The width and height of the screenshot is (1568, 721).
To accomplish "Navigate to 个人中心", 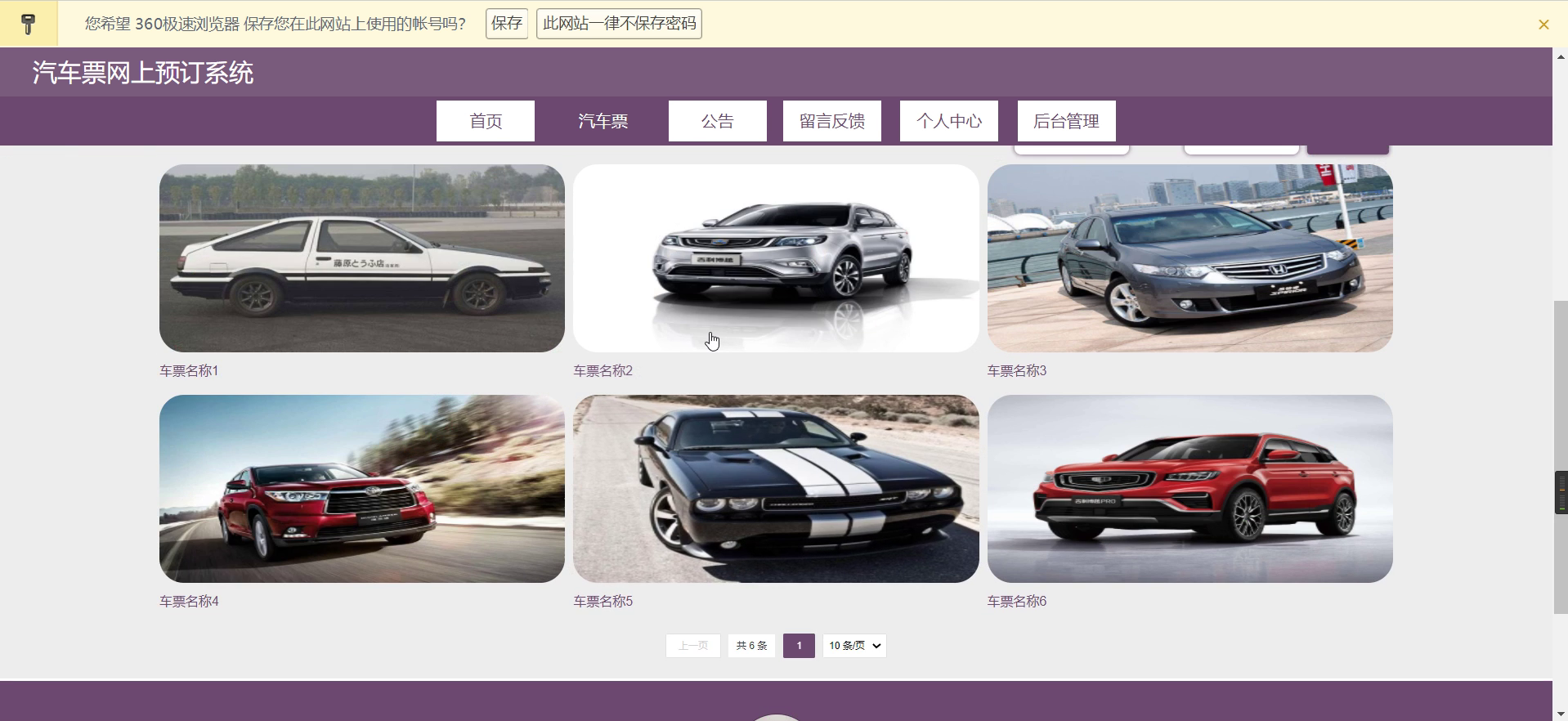I will (x=949, y=121).
